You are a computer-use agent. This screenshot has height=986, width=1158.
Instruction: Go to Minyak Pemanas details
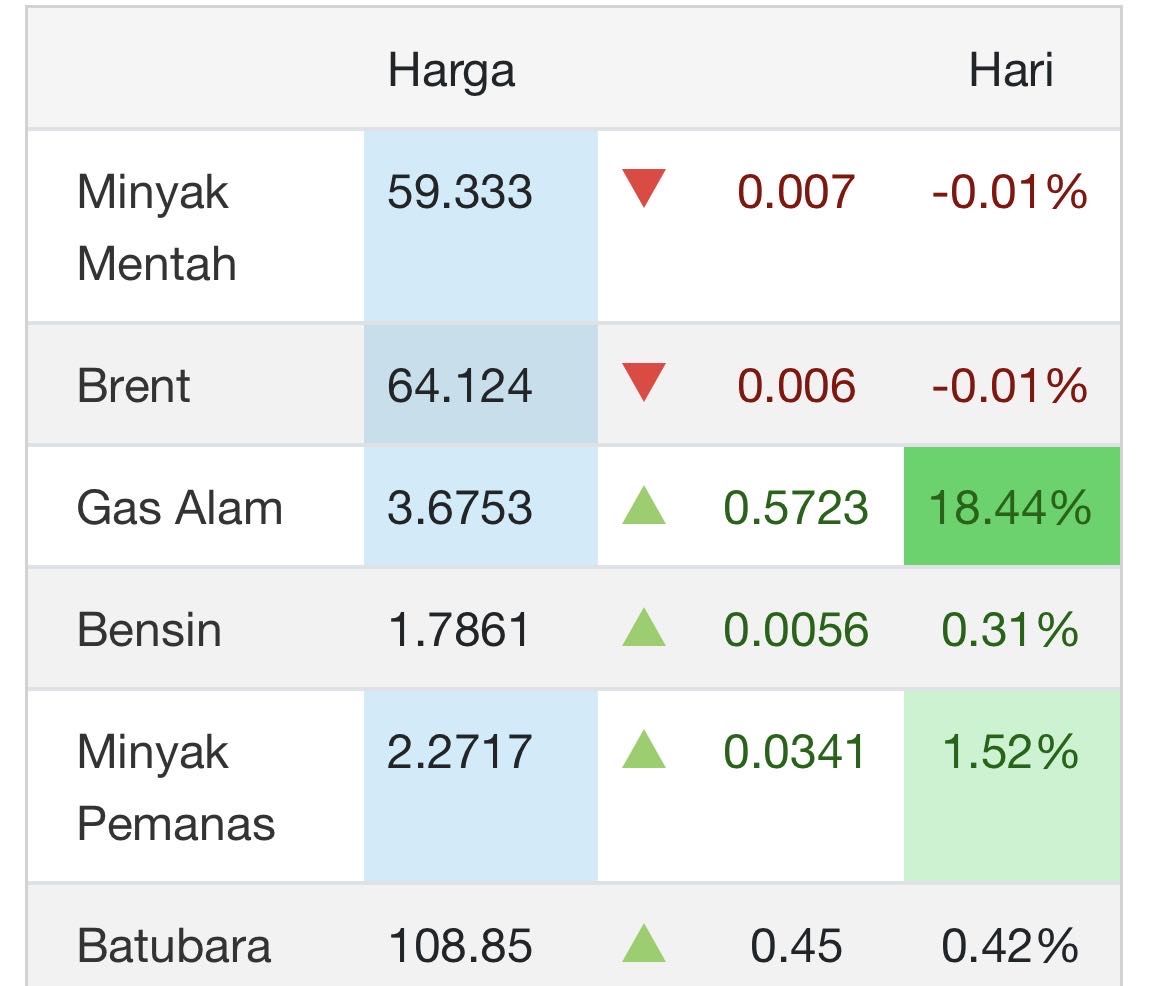point(176,788)
